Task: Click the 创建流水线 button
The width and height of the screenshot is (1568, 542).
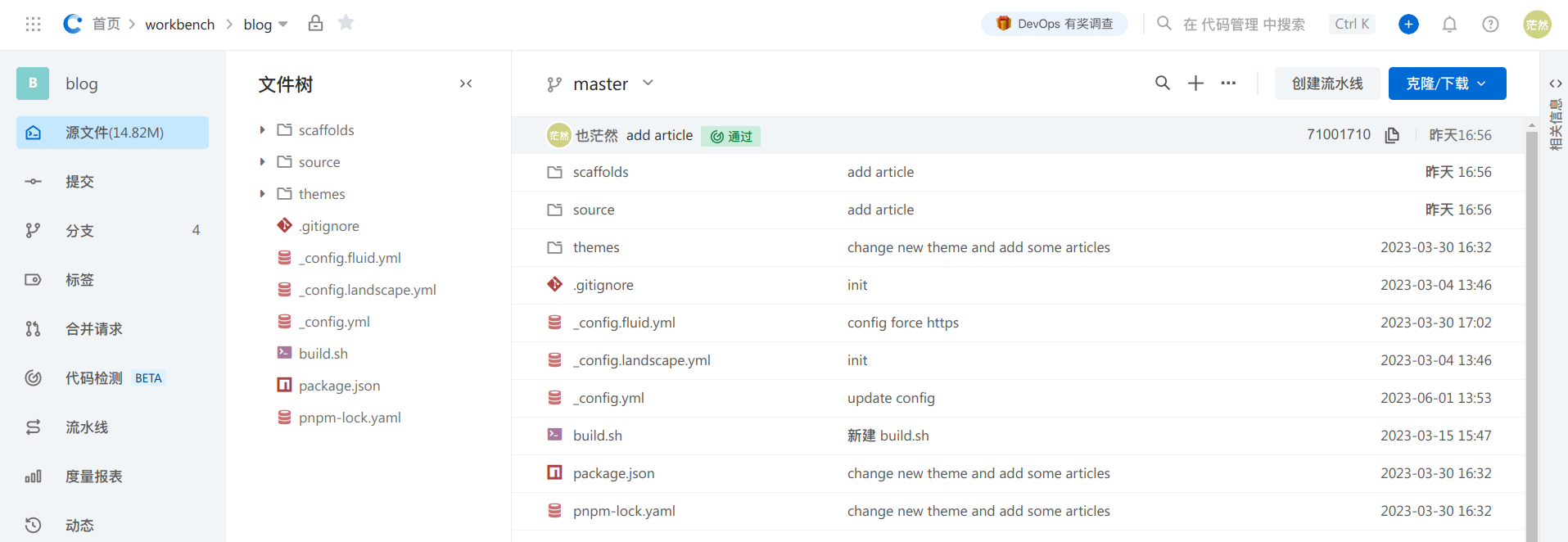Action: click(1326, 84)
